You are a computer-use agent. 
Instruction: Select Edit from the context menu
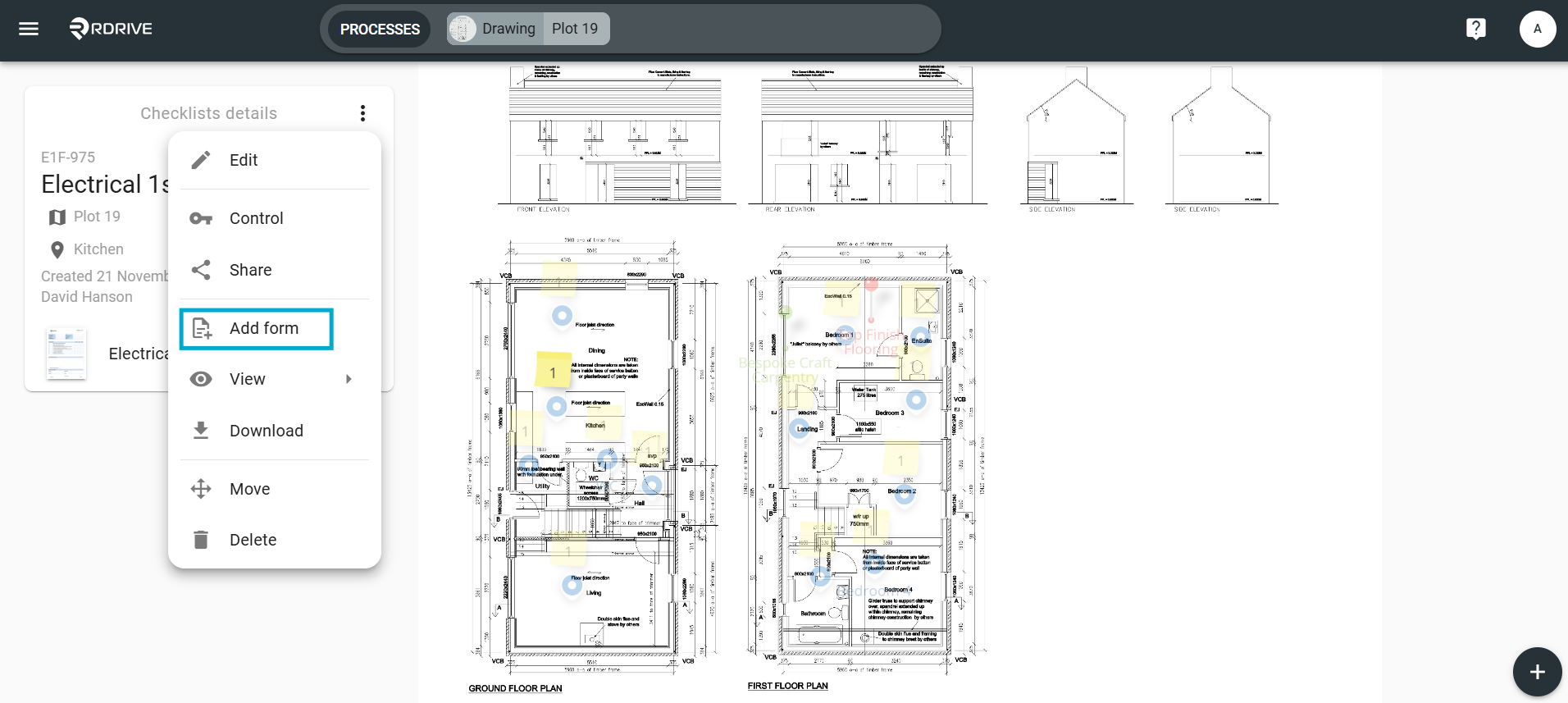pyautogui.click(x=275, y=160)
